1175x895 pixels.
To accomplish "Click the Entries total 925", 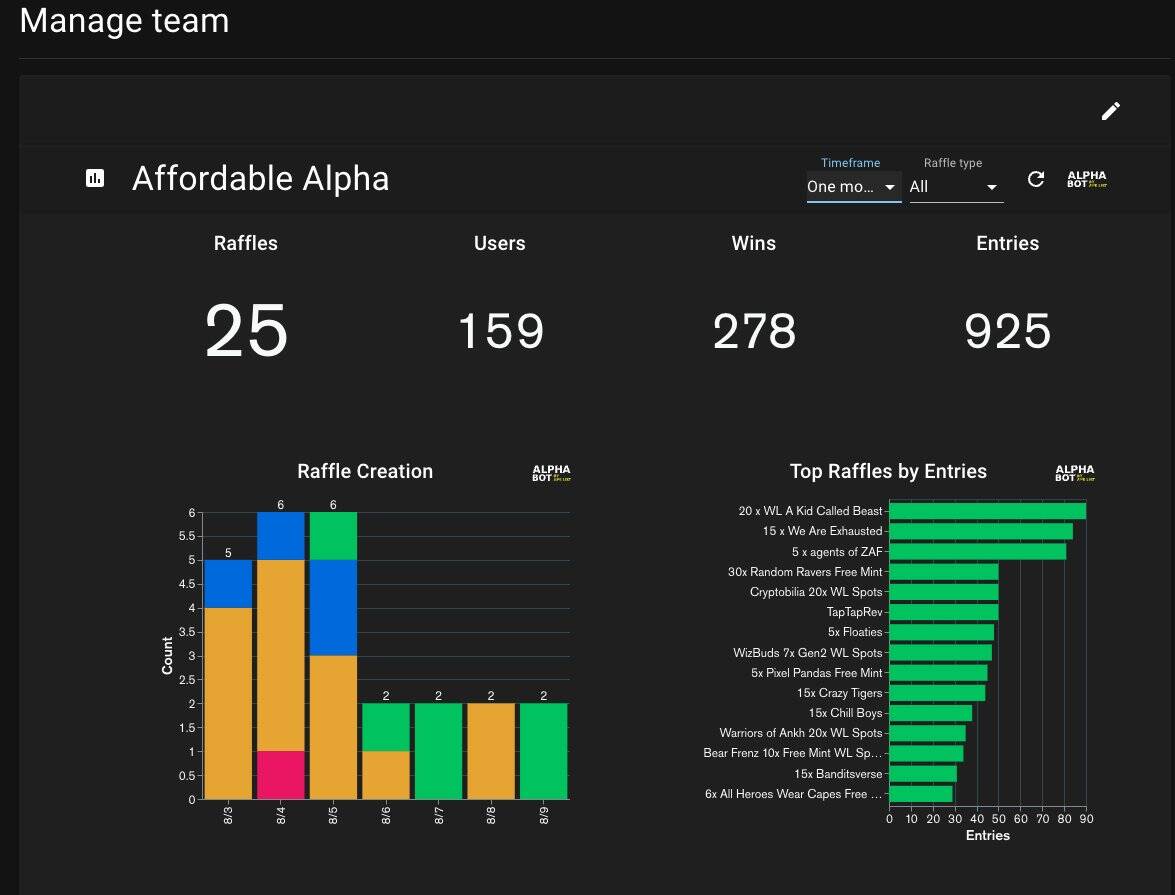I will point(1007,331).
